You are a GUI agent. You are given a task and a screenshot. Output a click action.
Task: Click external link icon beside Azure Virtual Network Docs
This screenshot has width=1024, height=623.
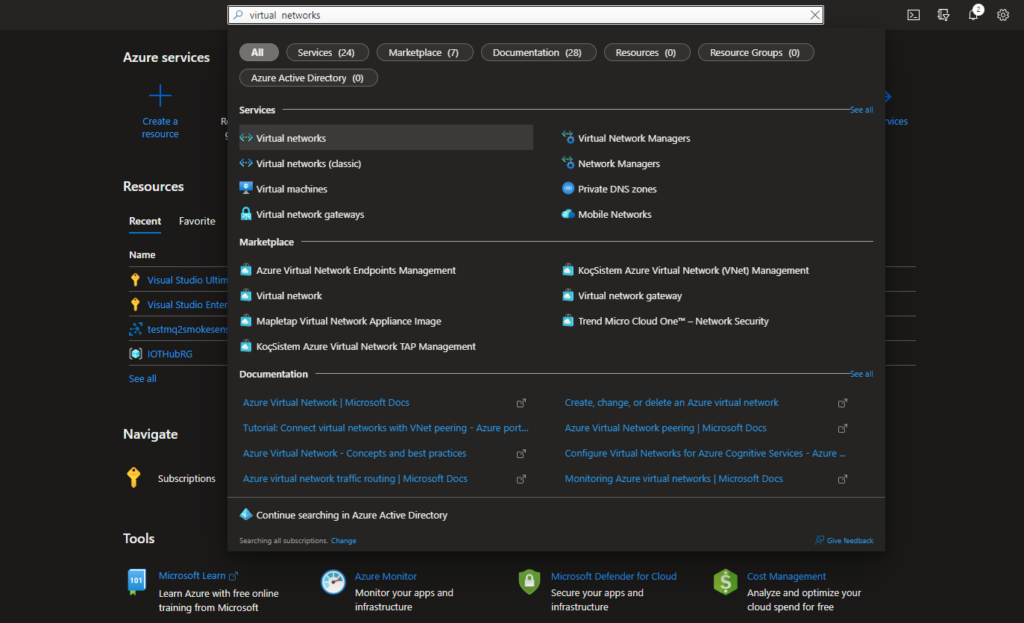point(521,403)
